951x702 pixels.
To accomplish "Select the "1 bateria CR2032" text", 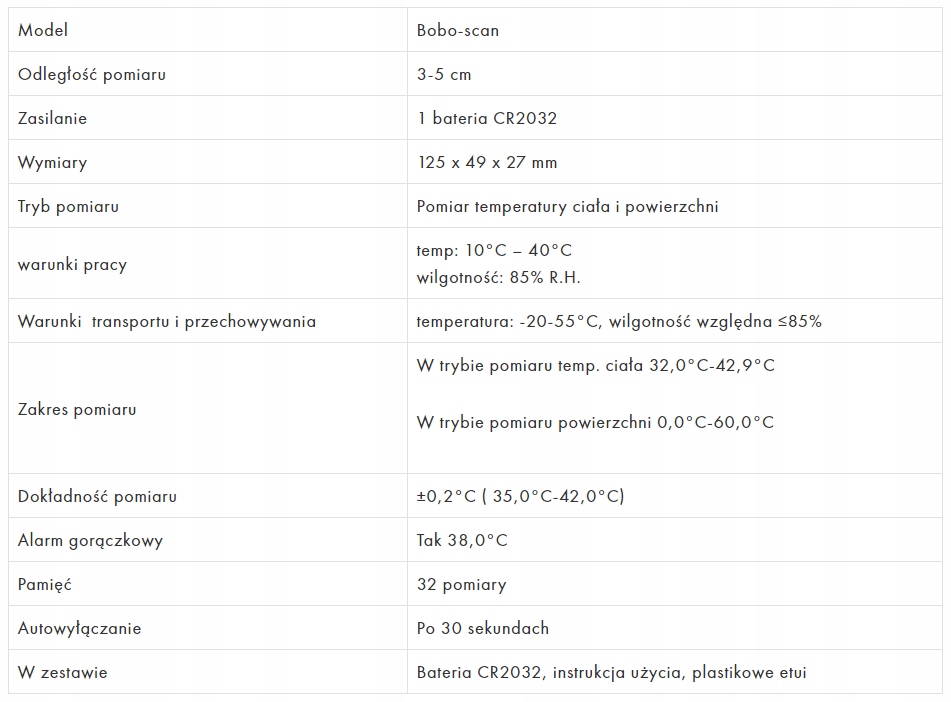I will point(487,118).
